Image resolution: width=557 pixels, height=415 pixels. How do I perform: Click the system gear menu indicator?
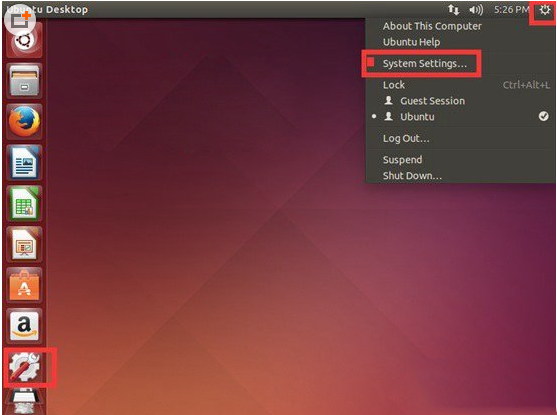click(545, 10)
